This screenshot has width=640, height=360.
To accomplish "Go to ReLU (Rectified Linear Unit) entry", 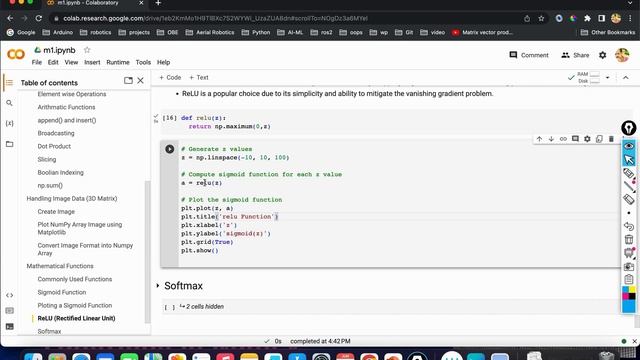I will point(76,318).
